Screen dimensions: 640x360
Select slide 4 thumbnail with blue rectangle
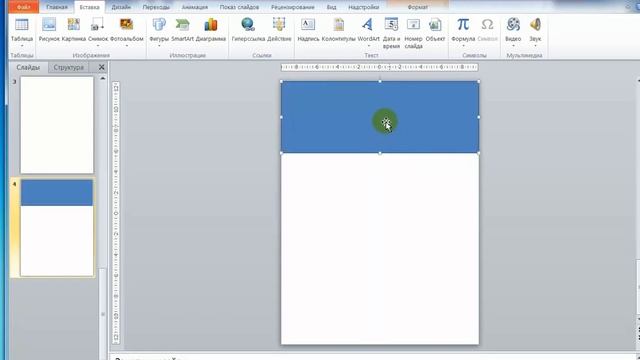(57, 228)
